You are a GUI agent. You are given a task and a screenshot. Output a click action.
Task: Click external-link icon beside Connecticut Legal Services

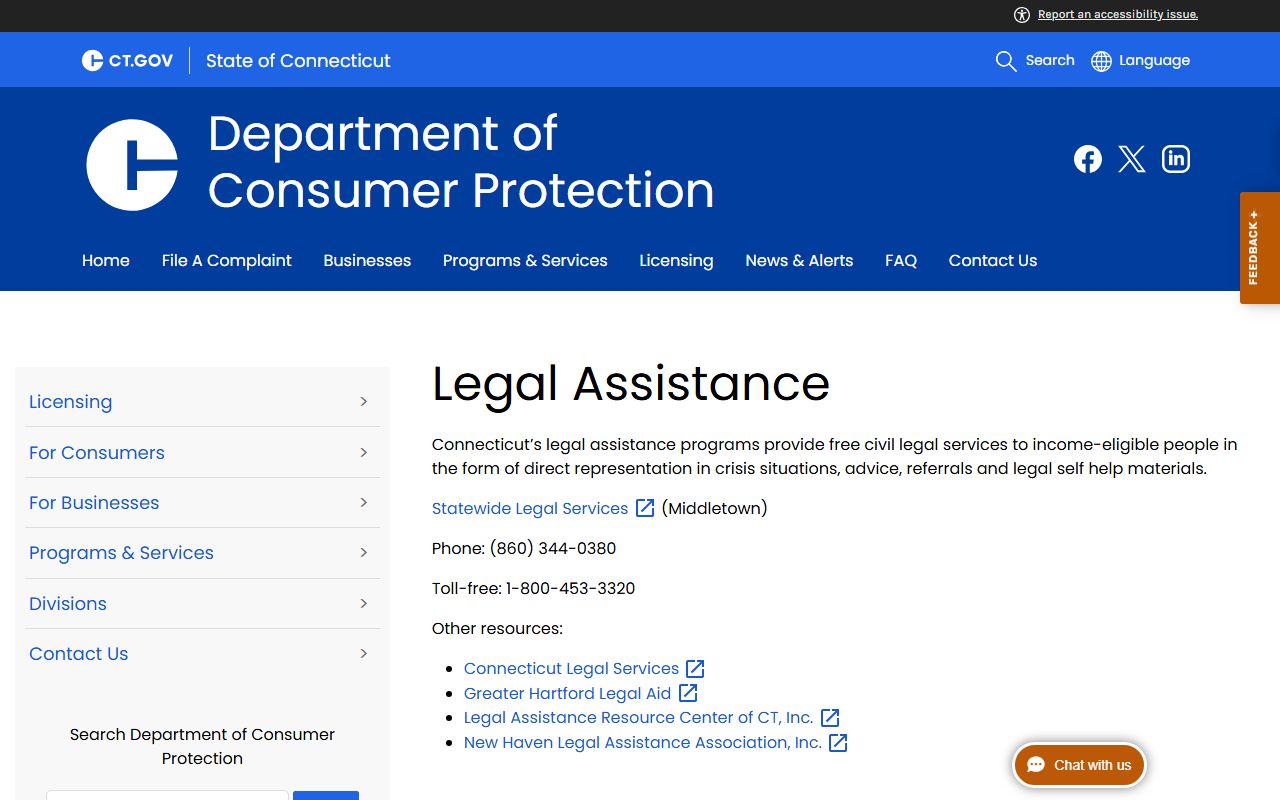coord(695,668)
